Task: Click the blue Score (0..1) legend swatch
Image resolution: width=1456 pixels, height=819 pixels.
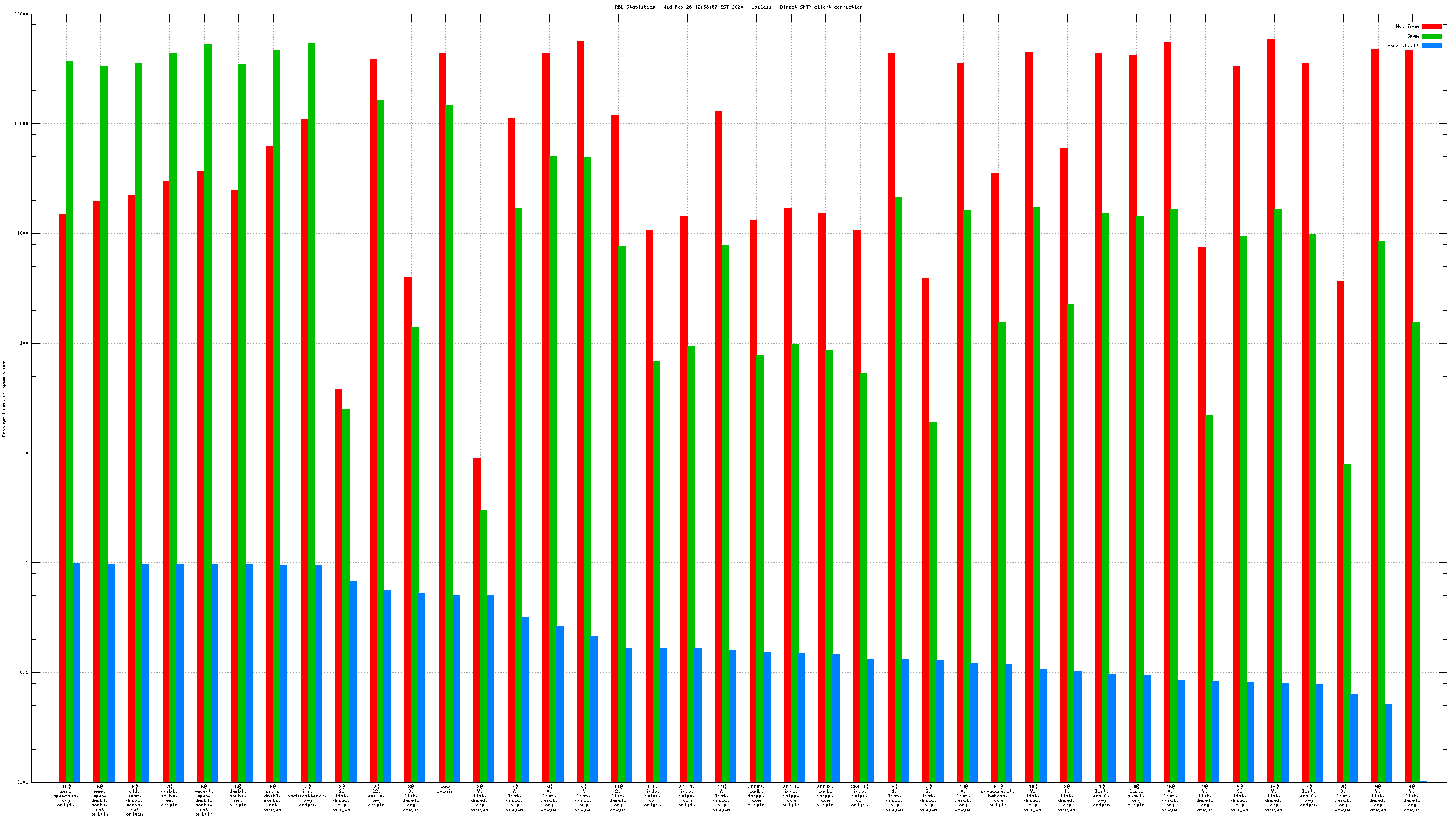Action: [x=1431, y=45]
